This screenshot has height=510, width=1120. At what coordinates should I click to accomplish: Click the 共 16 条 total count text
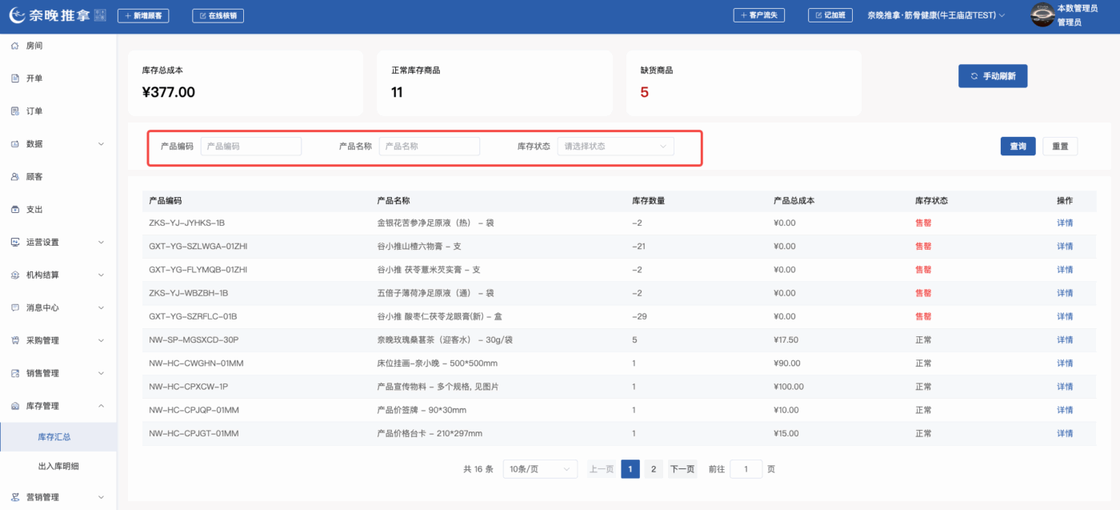coord(479,469)
